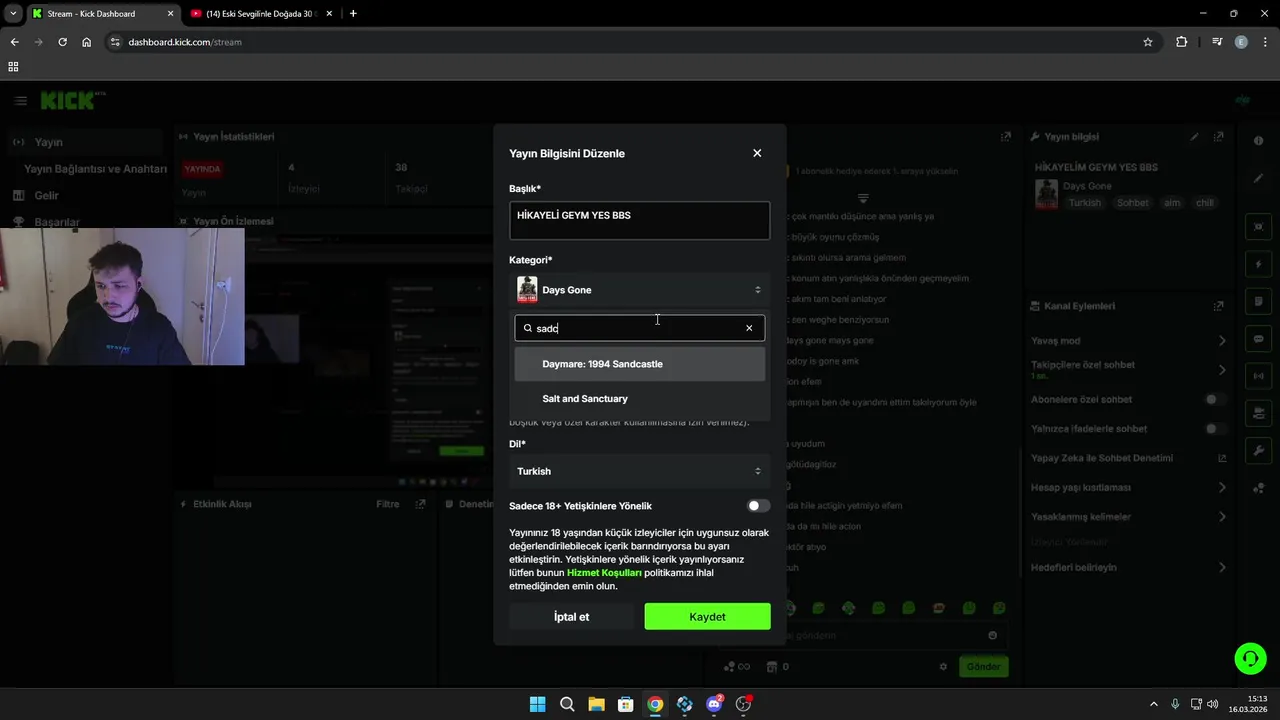Screen dimensions: 1280x720
Task: Open File Explorer from taskbar
Action: (596, 704)
